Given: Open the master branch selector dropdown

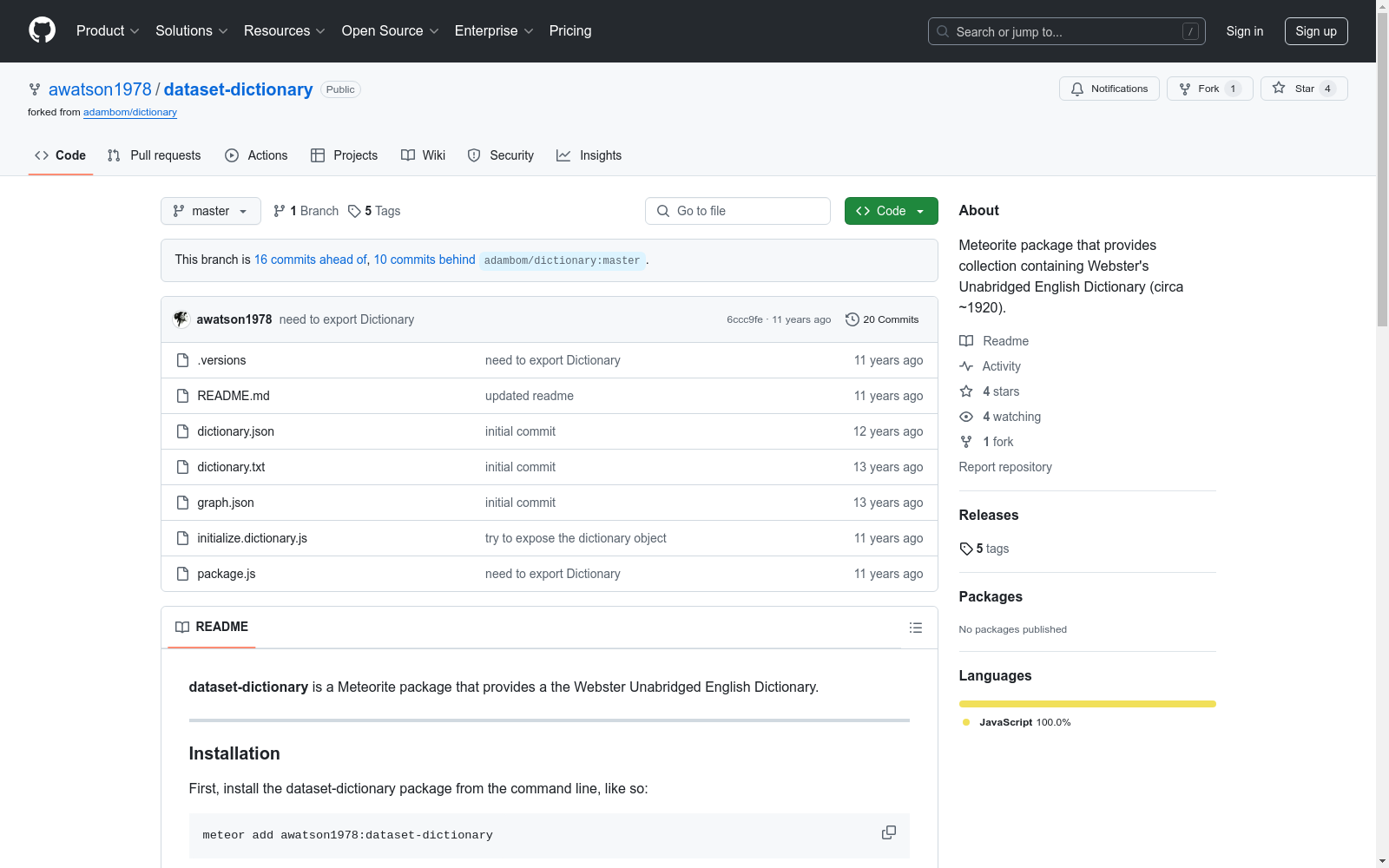Looking at the screenshot, I should [211, 211].
